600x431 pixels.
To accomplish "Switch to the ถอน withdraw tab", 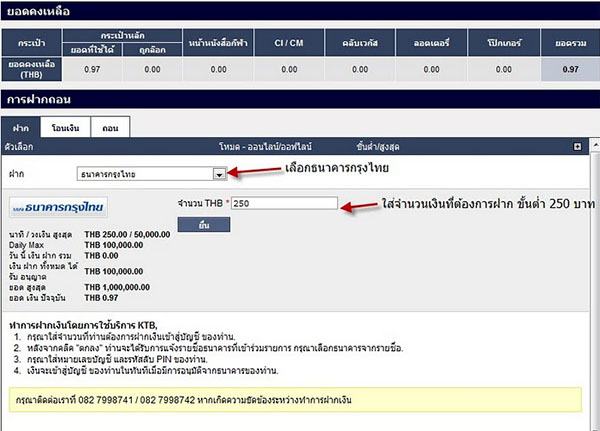I will 111,127.
